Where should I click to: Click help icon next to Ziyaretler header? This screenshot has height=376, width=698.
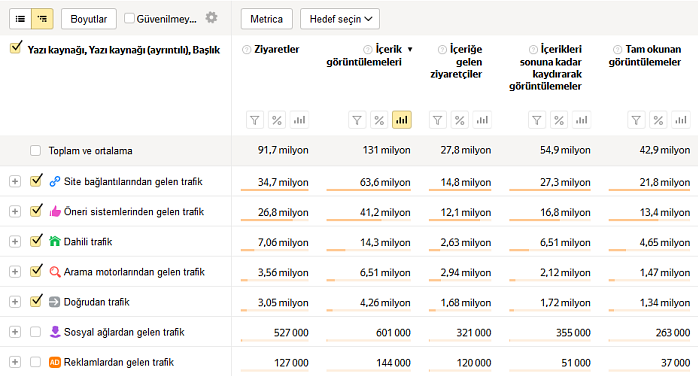tap(246, 50)
